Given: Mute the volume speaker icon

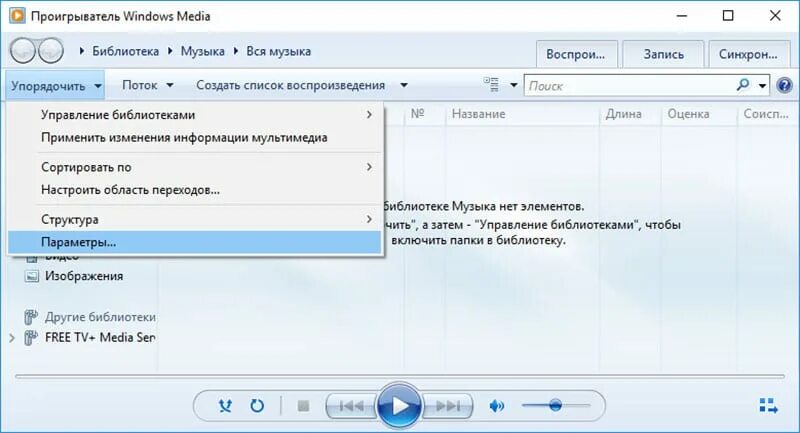Looking at the screenshot, I should [496, 406].
